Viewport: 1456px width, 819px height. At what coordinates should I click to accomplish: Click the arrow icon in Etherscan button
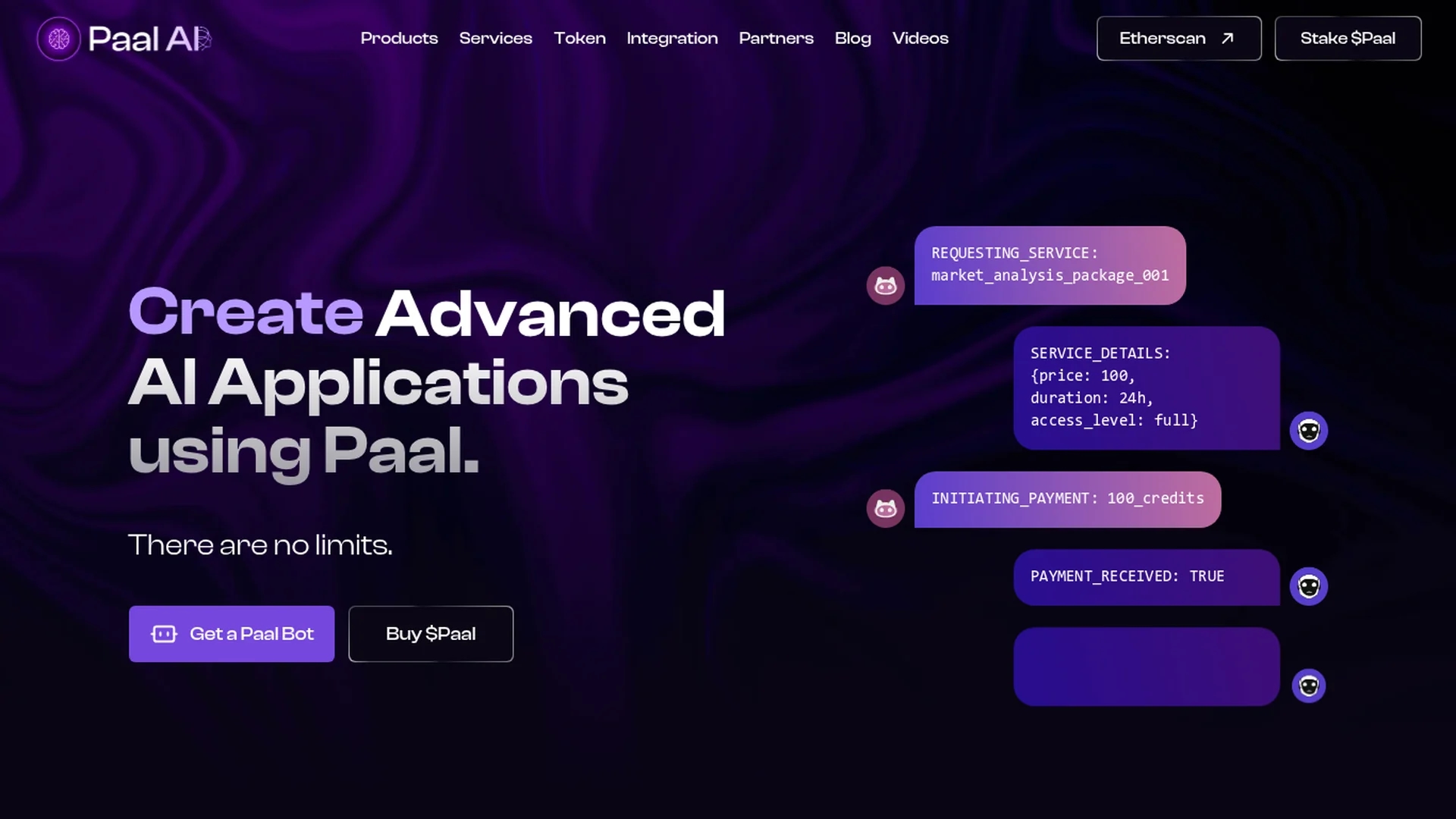click(x=1228, y=38)
